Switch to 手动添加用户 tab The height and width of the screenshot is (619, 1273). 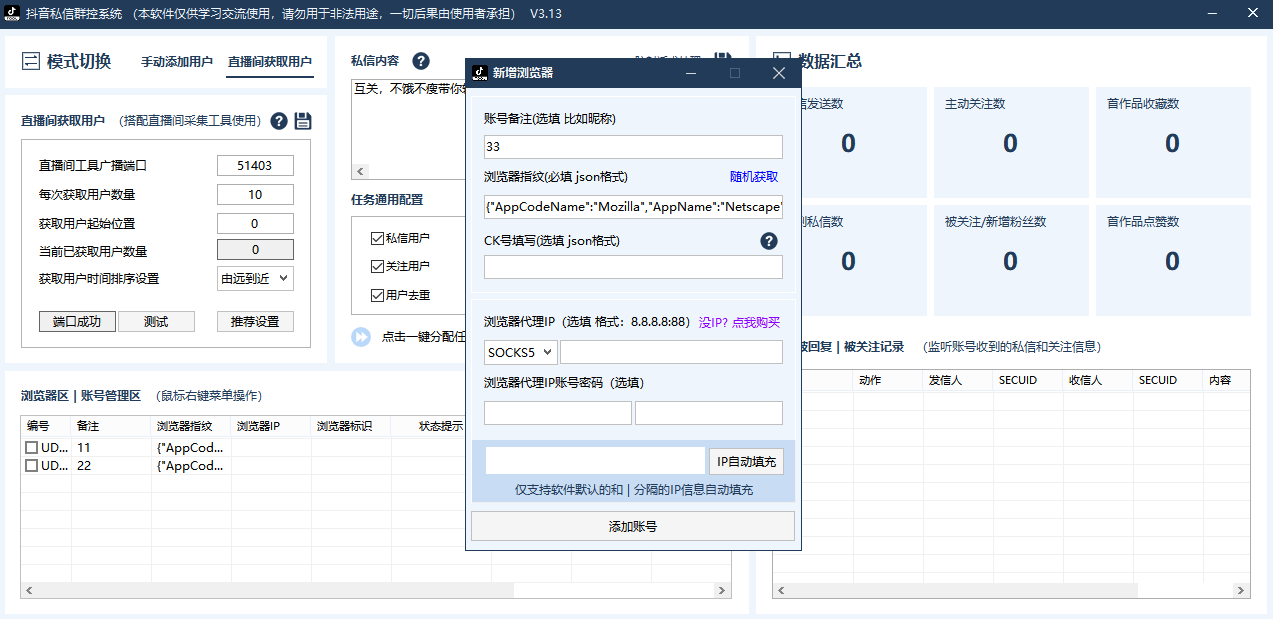177,61
